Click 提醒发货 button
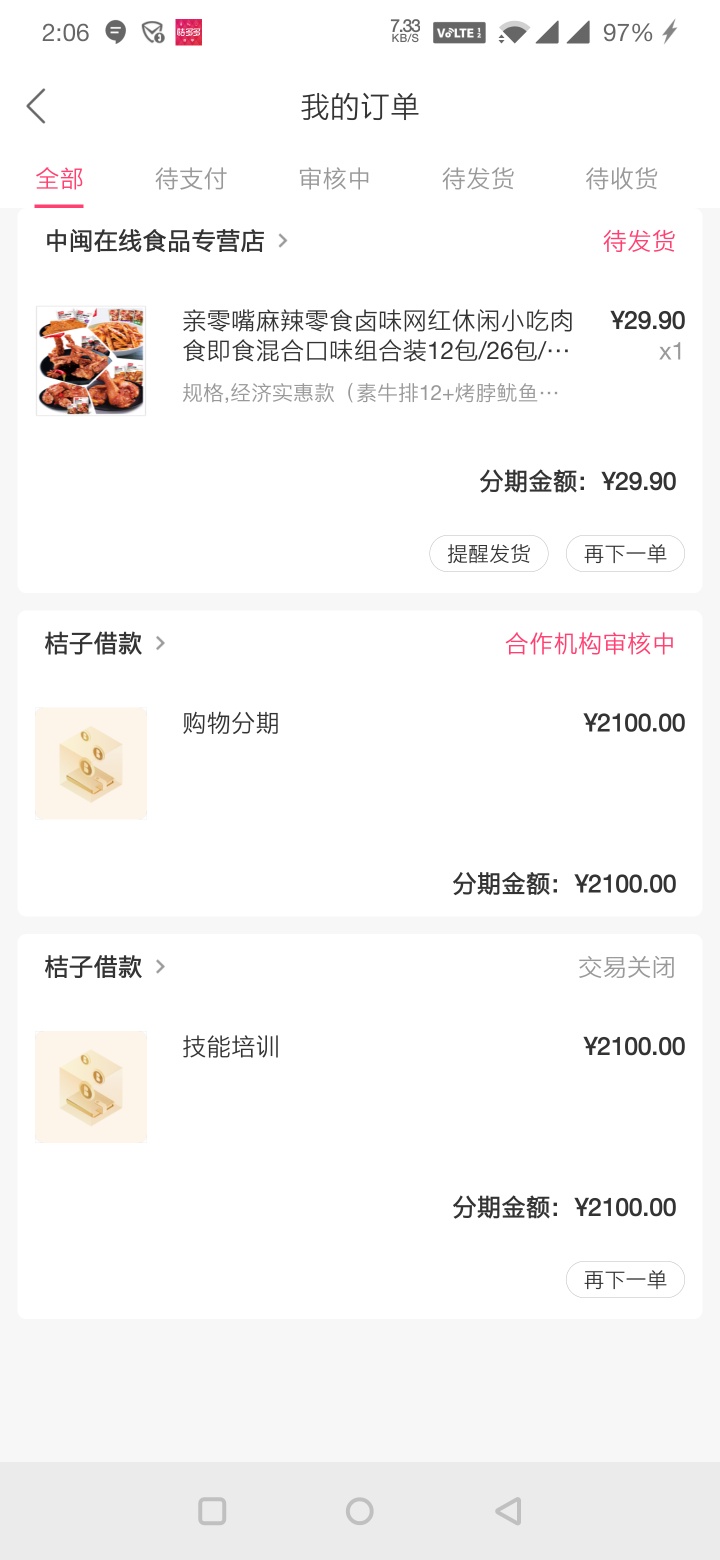Image resolution: width=720 pixels, height=1560 pixels. [x=489, y=554]
